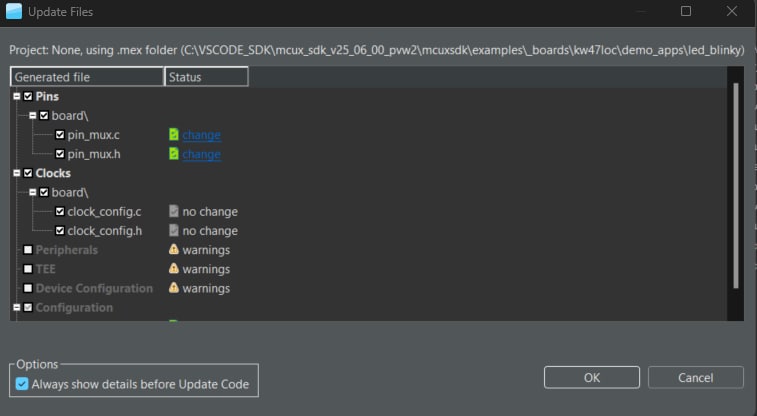Collapse the Clocks tree group
Image resolution: width=757 pixels, height=416 pixels.
click(16, 174)
